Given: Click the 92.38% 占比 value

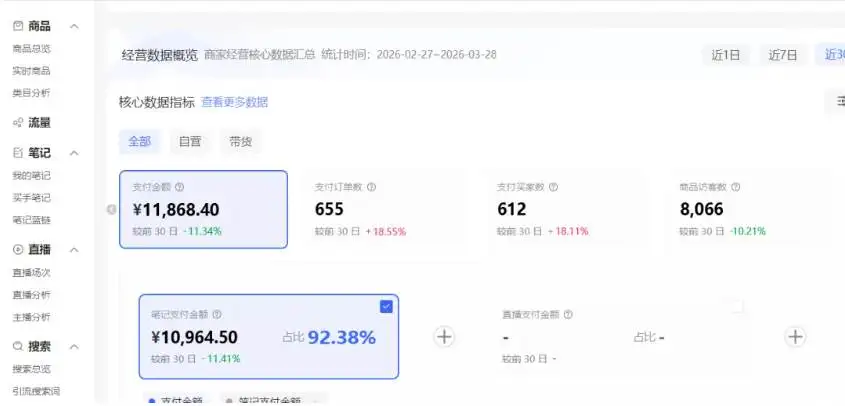Looking at the screenshot, I should tap(342, 338).
